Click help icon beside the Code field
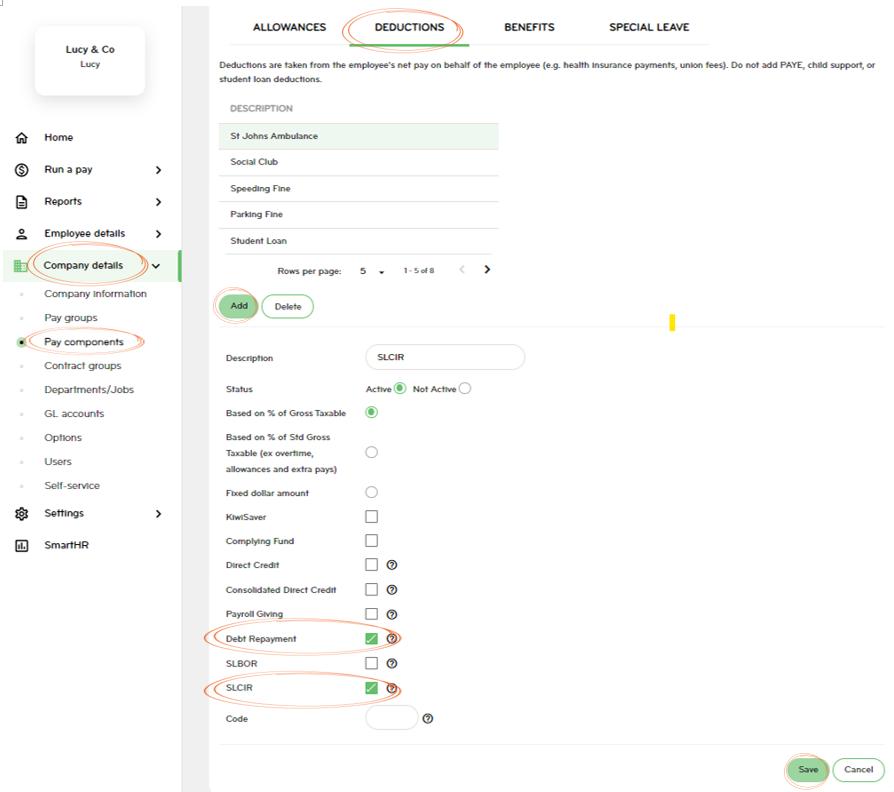 coord(428,718)
